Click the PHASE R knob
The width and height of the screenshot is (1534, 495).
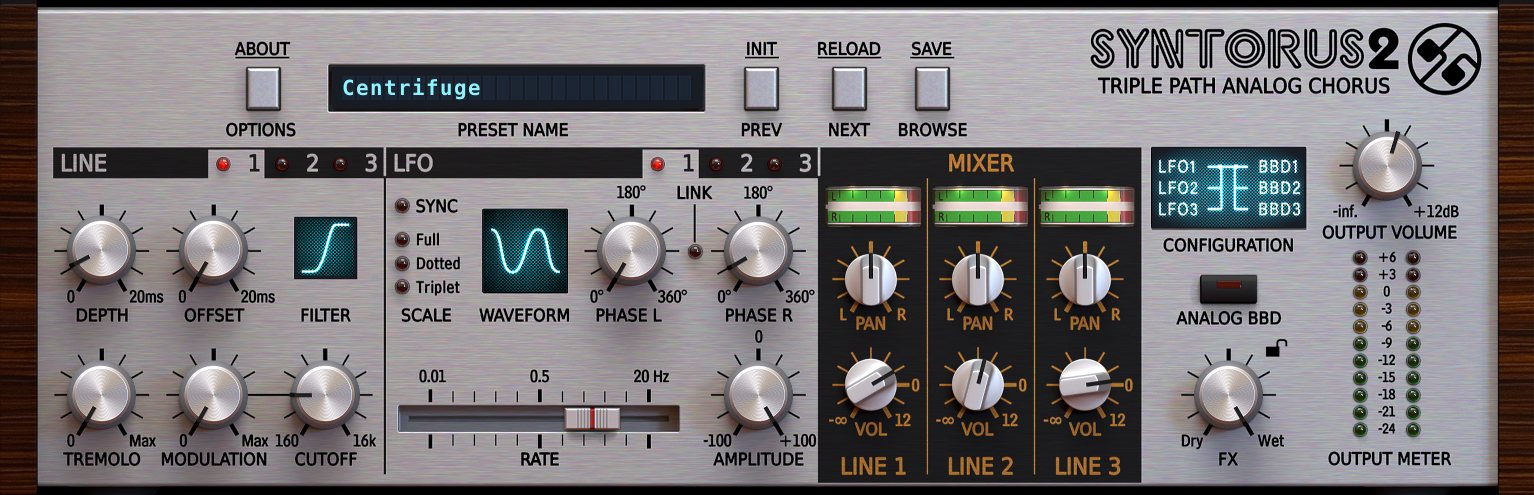[757, 250]
